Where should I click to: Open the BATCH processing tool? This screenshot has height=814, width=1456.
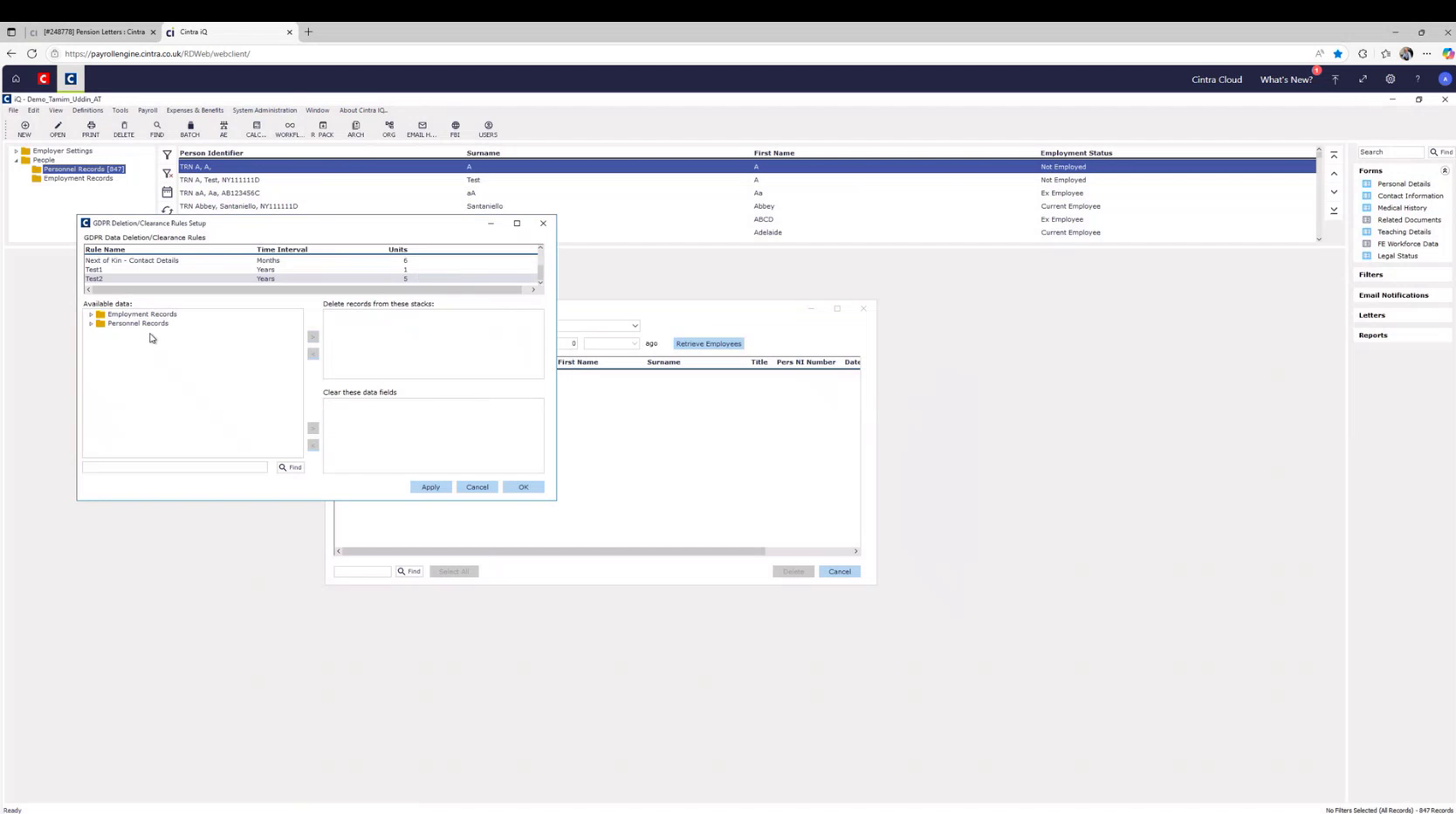point(189,129)
